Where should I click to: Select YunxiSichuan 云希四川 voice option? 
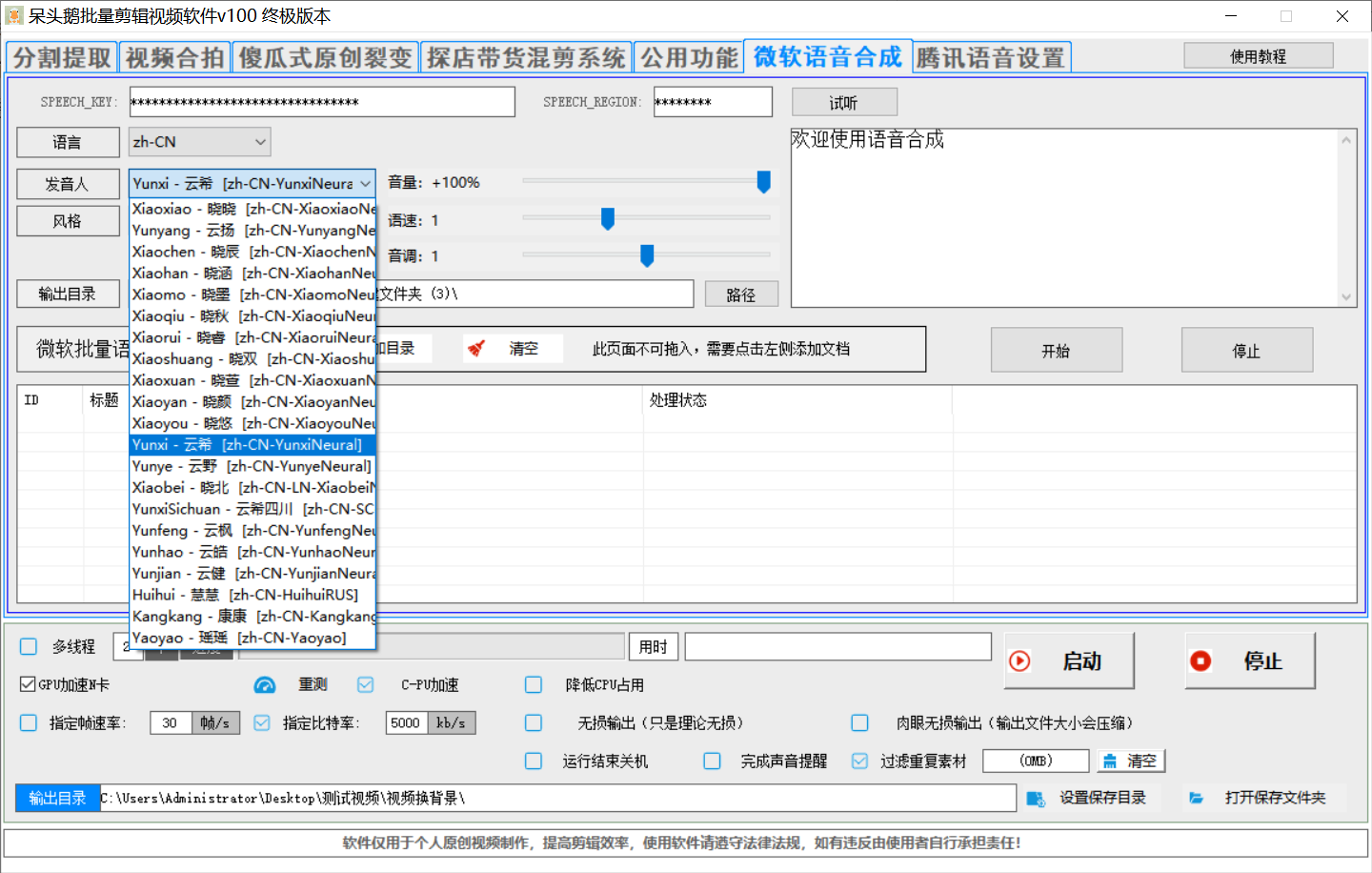pyautogui.click(x=252, y=509)
